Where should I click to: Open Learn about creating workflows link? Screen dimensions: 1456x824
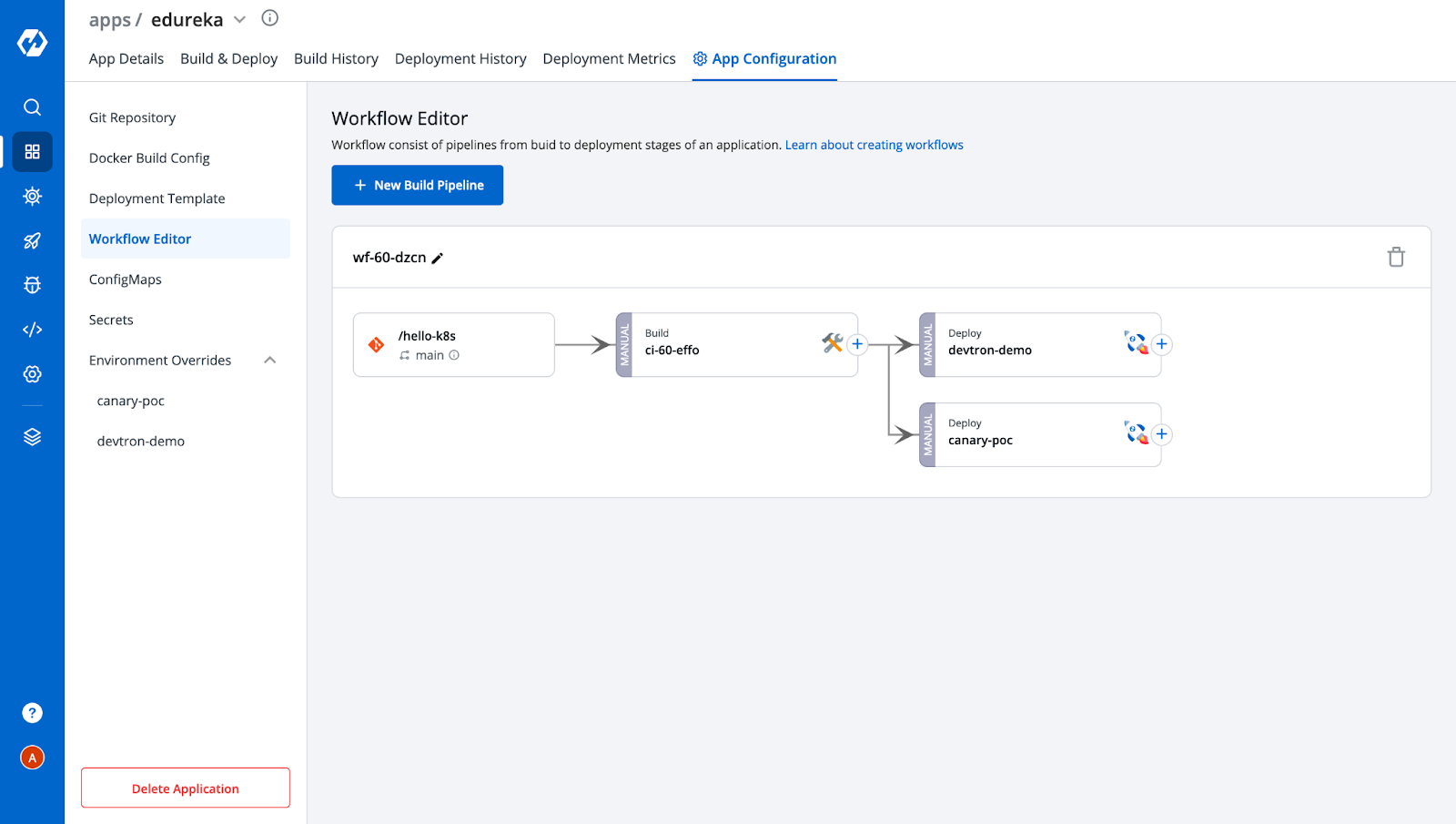[875, 145]
